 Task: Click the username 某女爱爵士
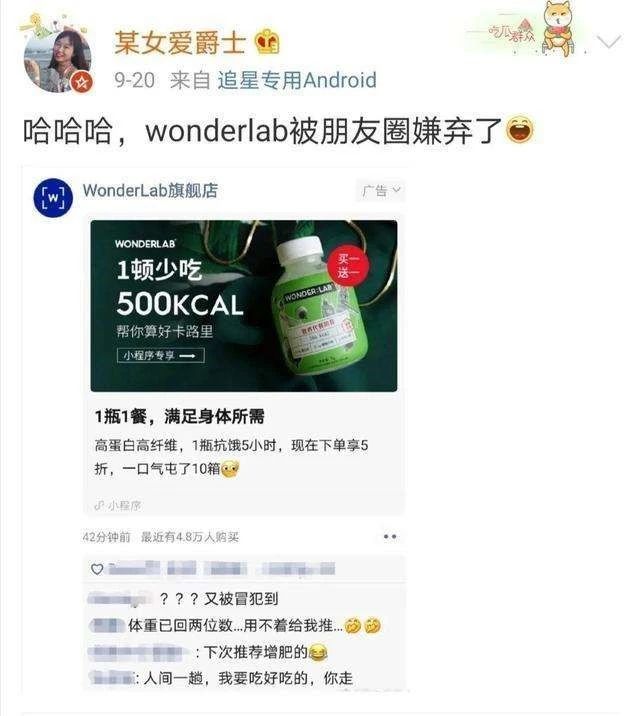(x=180, y=42)
